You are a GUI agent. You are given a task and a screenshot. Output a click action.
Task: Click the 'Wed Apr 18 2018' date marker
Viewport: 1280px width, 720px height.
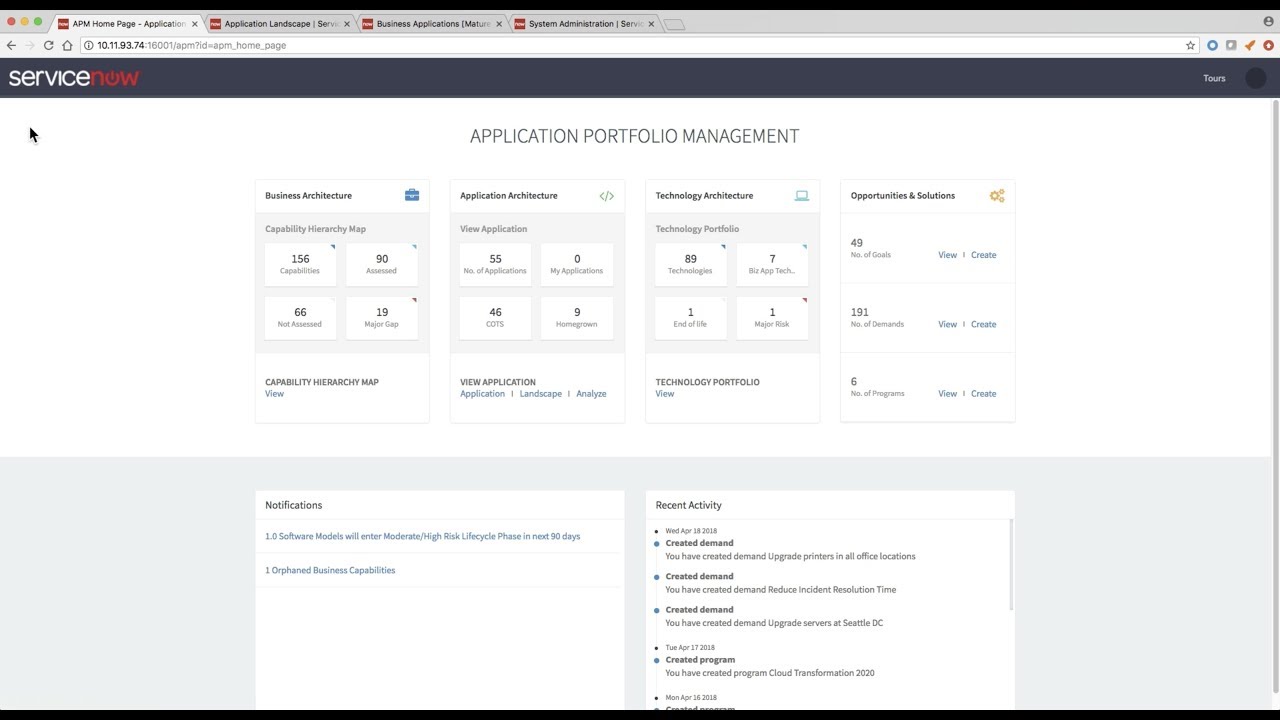click(x=691, y=531)
